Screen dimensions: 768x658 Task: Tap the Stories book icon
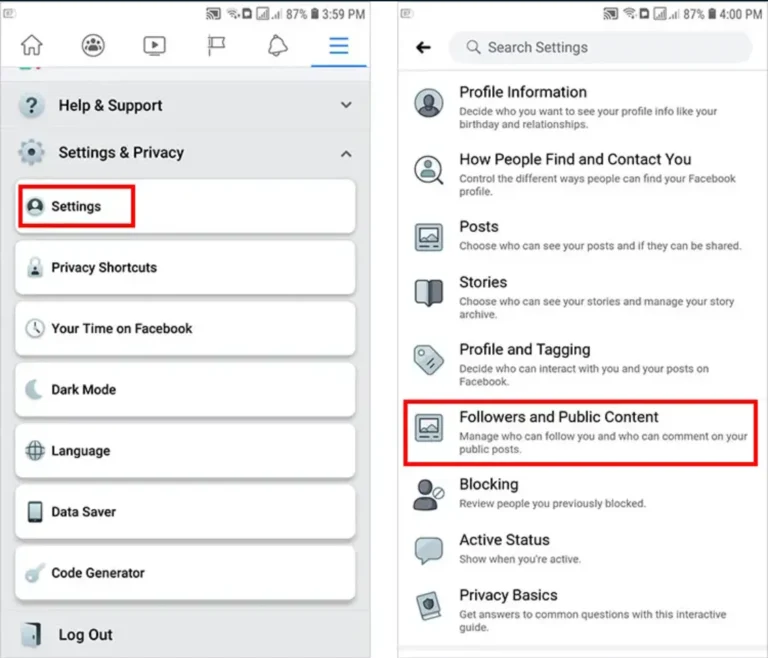click(x=429, y=292)
